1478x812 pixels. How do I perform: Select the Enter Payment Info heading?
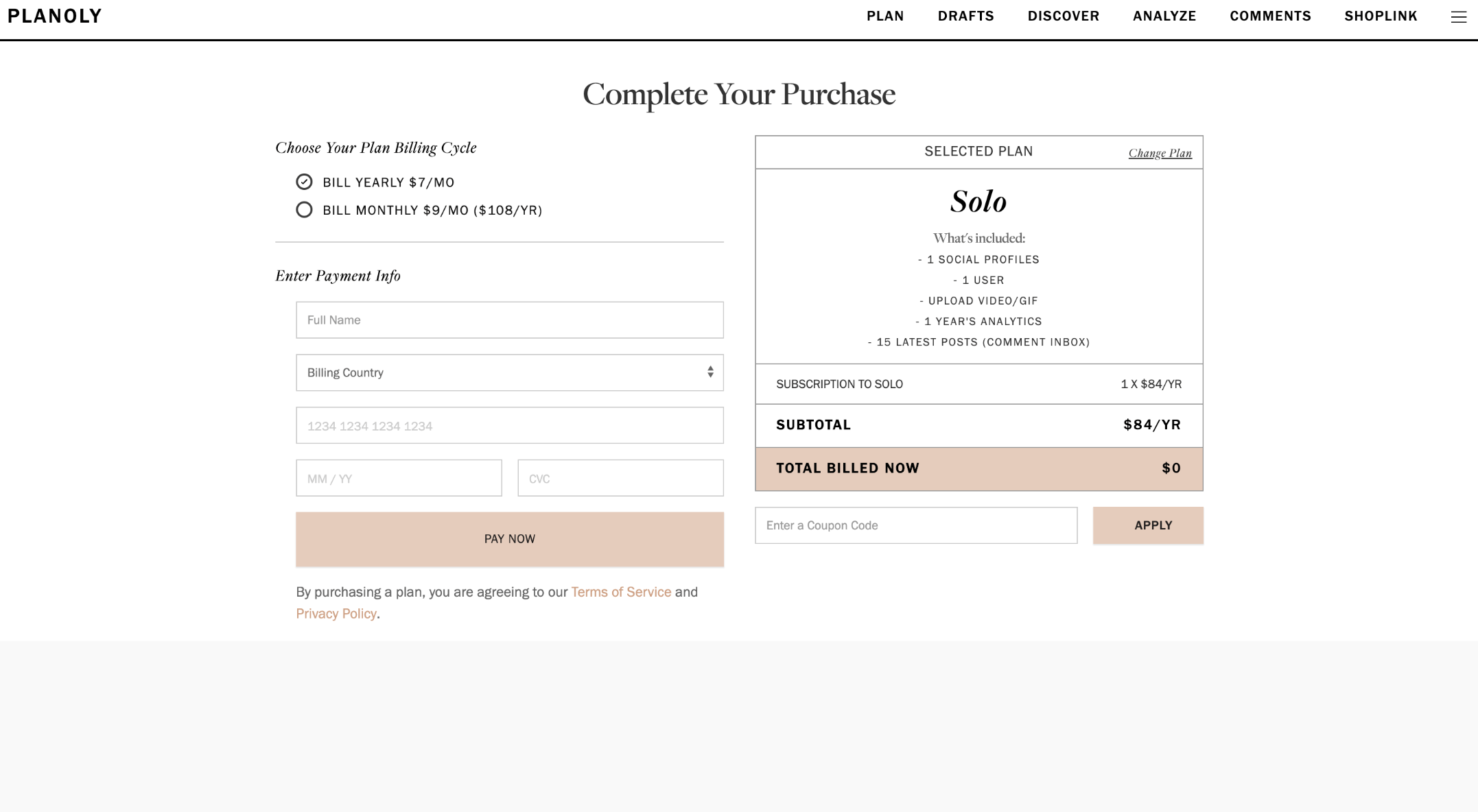click(338, 276)
